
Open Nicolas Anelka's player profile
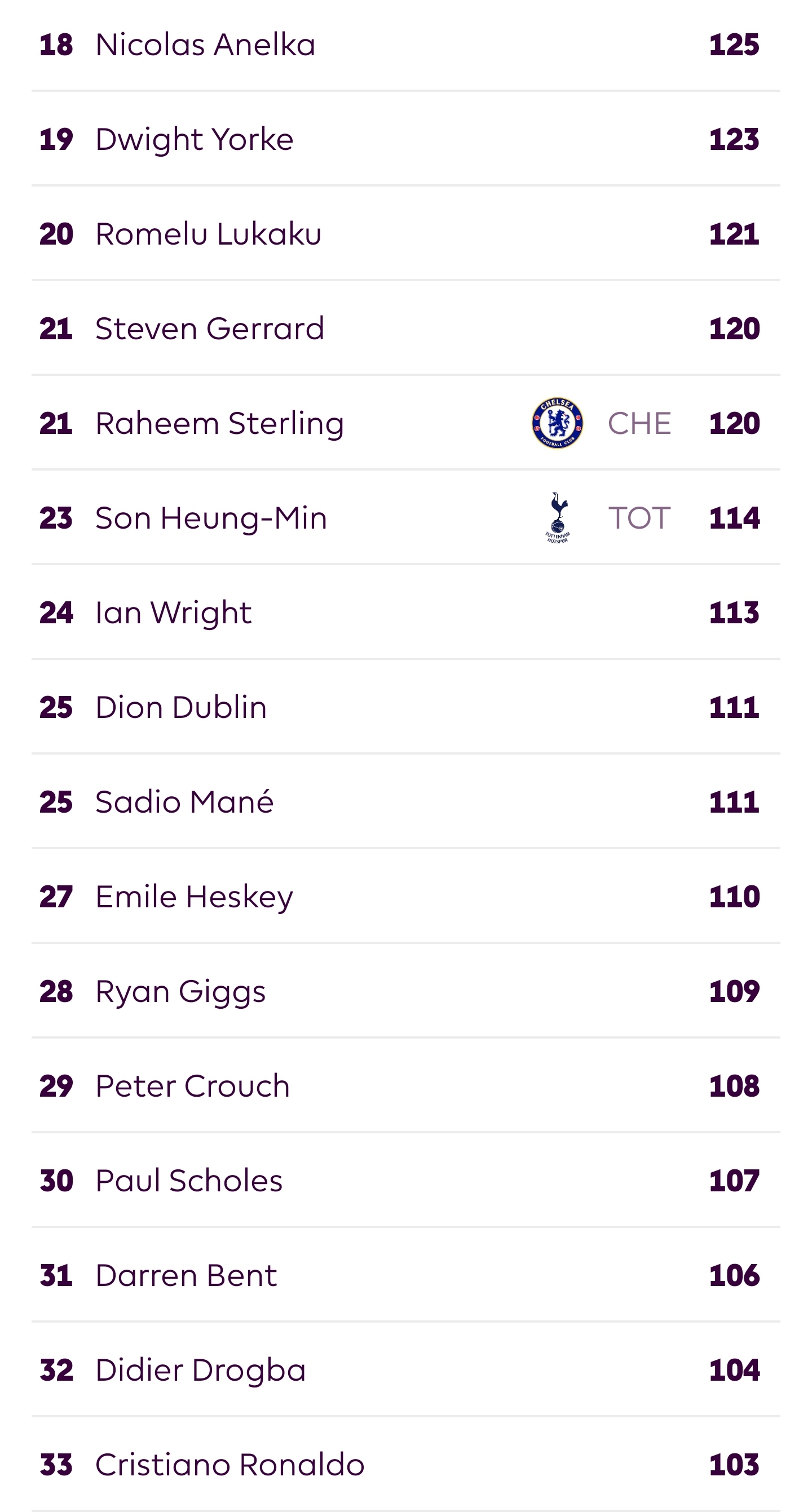(x=205, y=45)
